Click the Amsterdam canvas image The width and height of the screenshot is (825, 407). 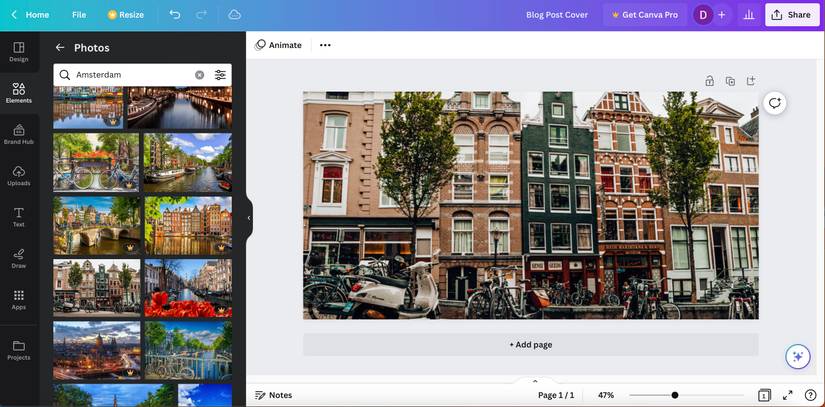(530, 205)
